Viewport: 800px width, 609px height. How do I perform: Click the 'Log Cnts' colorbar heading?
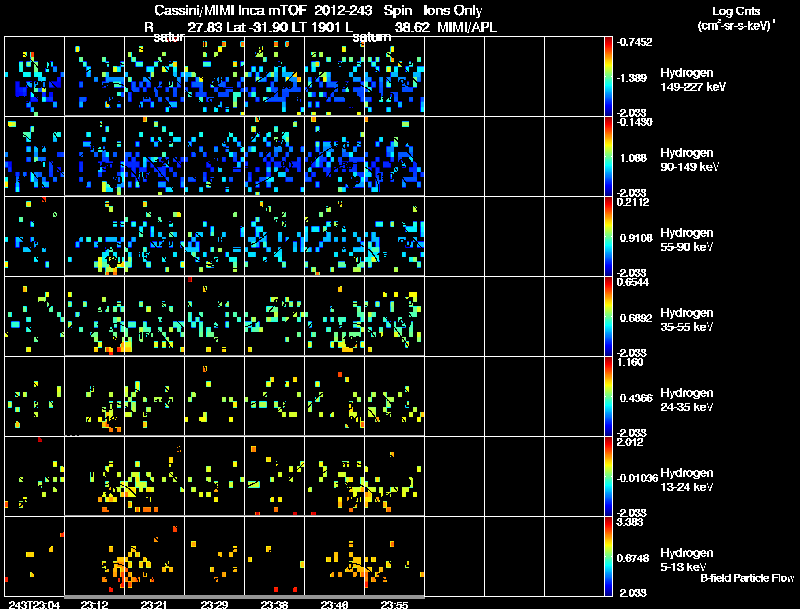[x=736, y=11]
